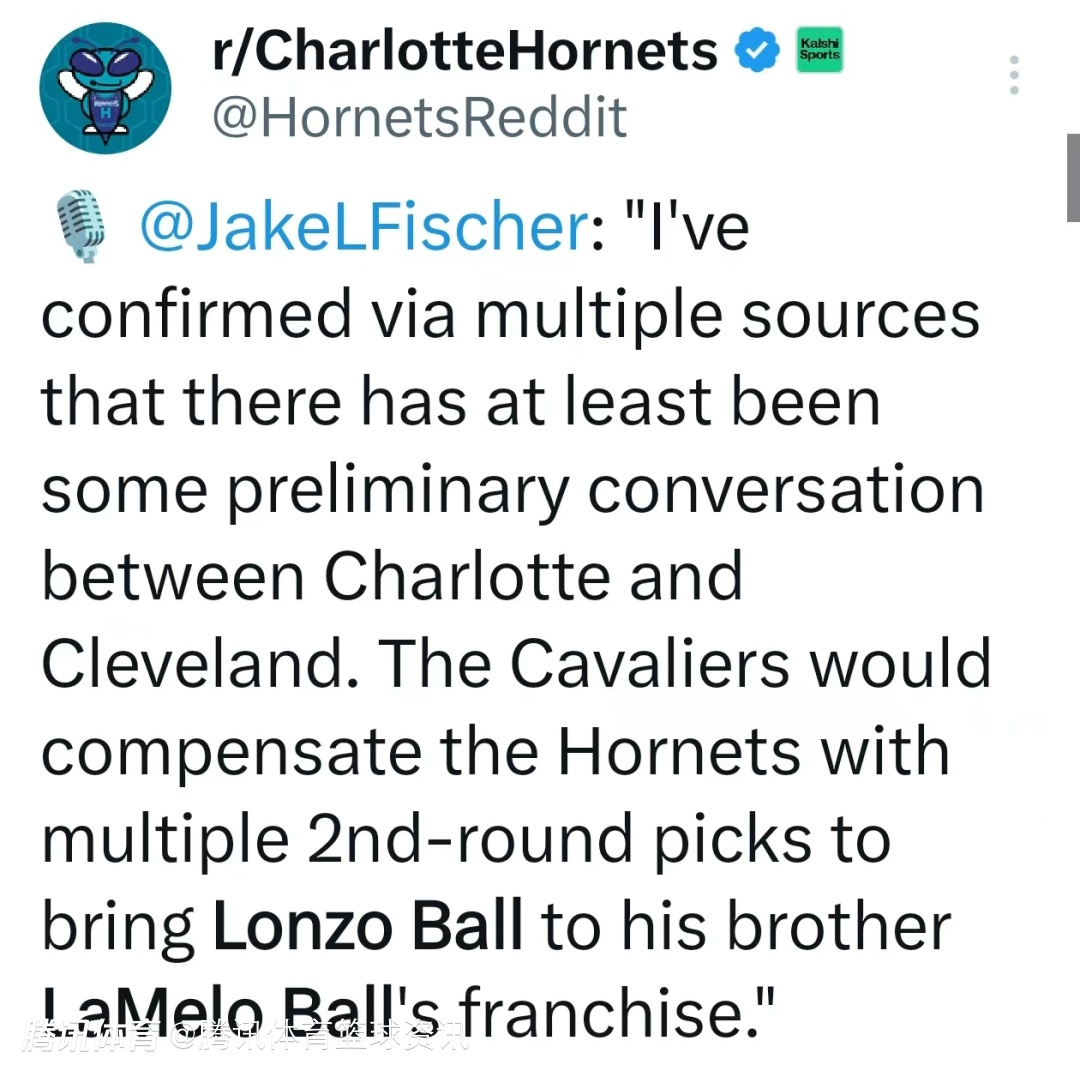Open the three-dot more options menu
The image size is (1080, 1071).
click(x=1014, y=75)
